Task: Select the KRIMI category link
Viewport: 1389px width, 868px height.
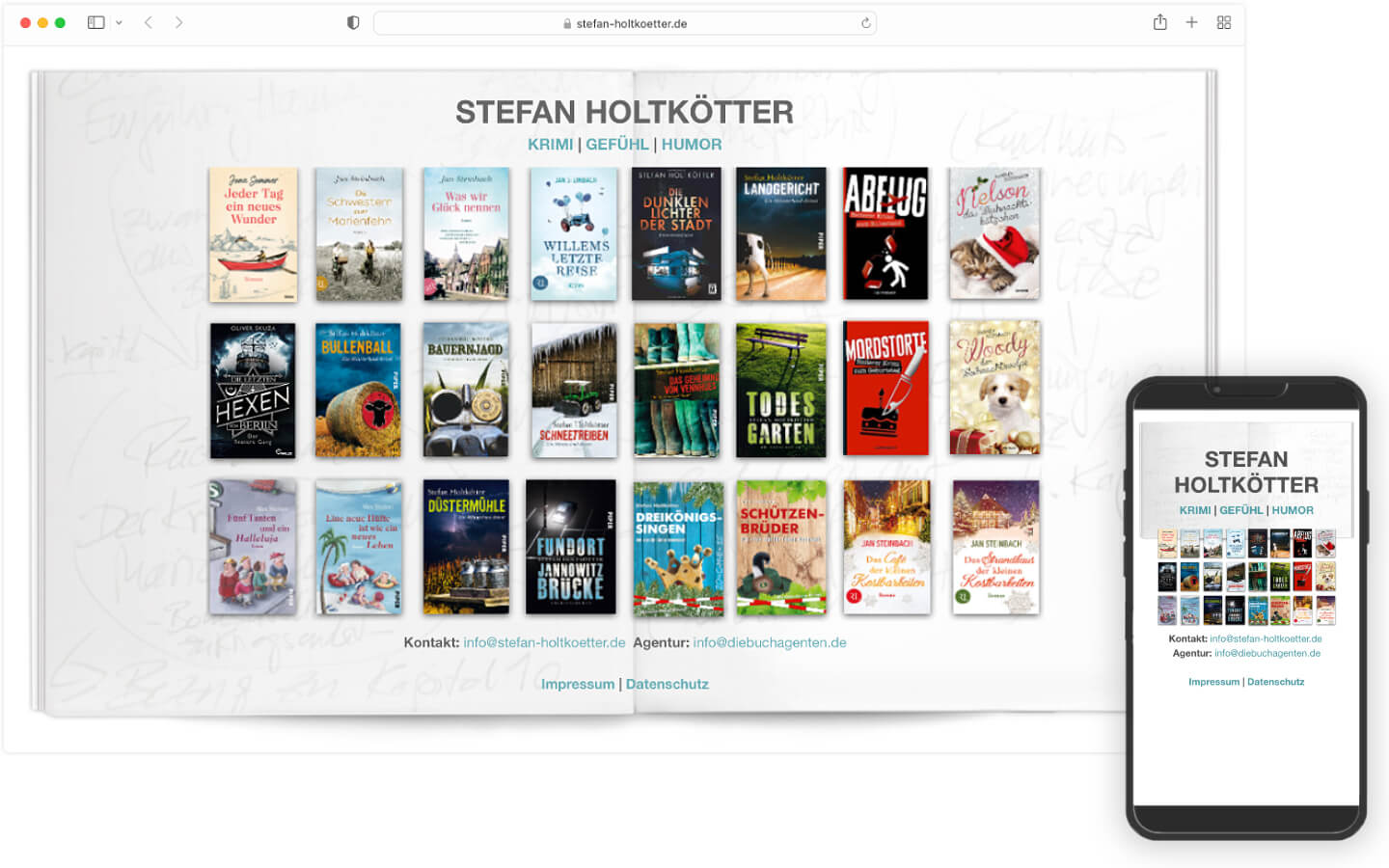Action: click(x=550, y=145)
